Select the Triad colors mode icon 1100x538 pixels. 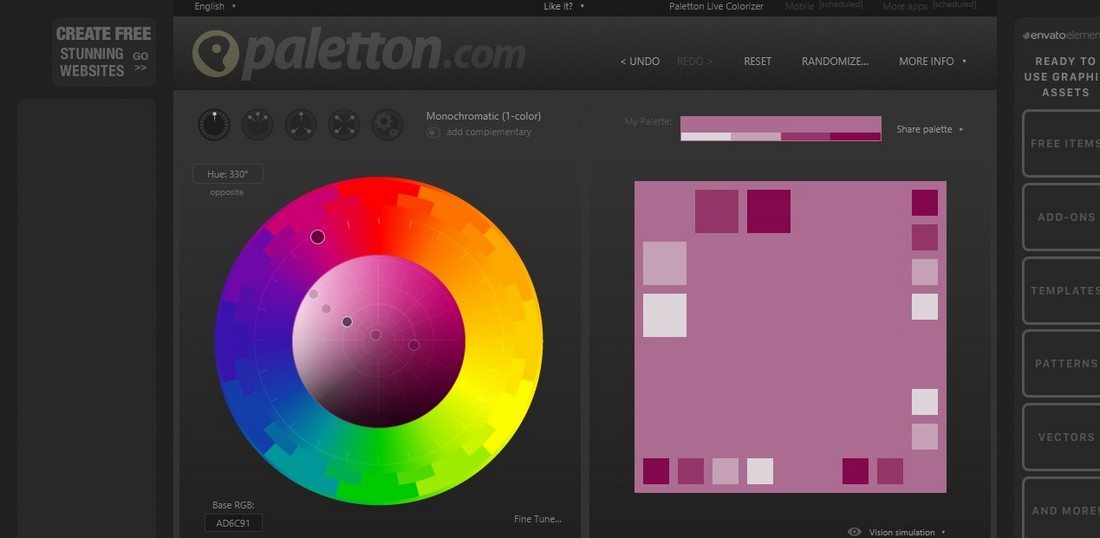pos(301,125)
